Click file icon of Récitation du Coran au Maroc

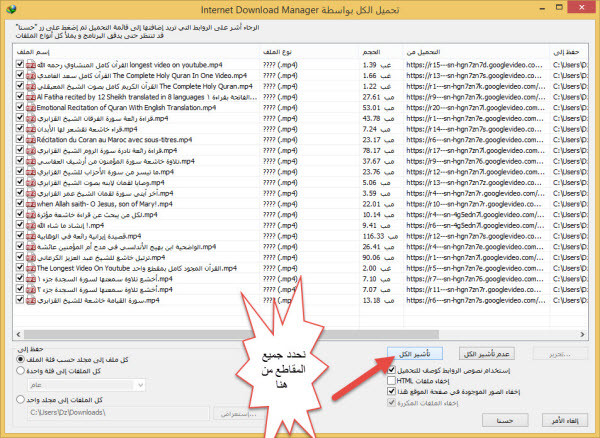[31, 140]
